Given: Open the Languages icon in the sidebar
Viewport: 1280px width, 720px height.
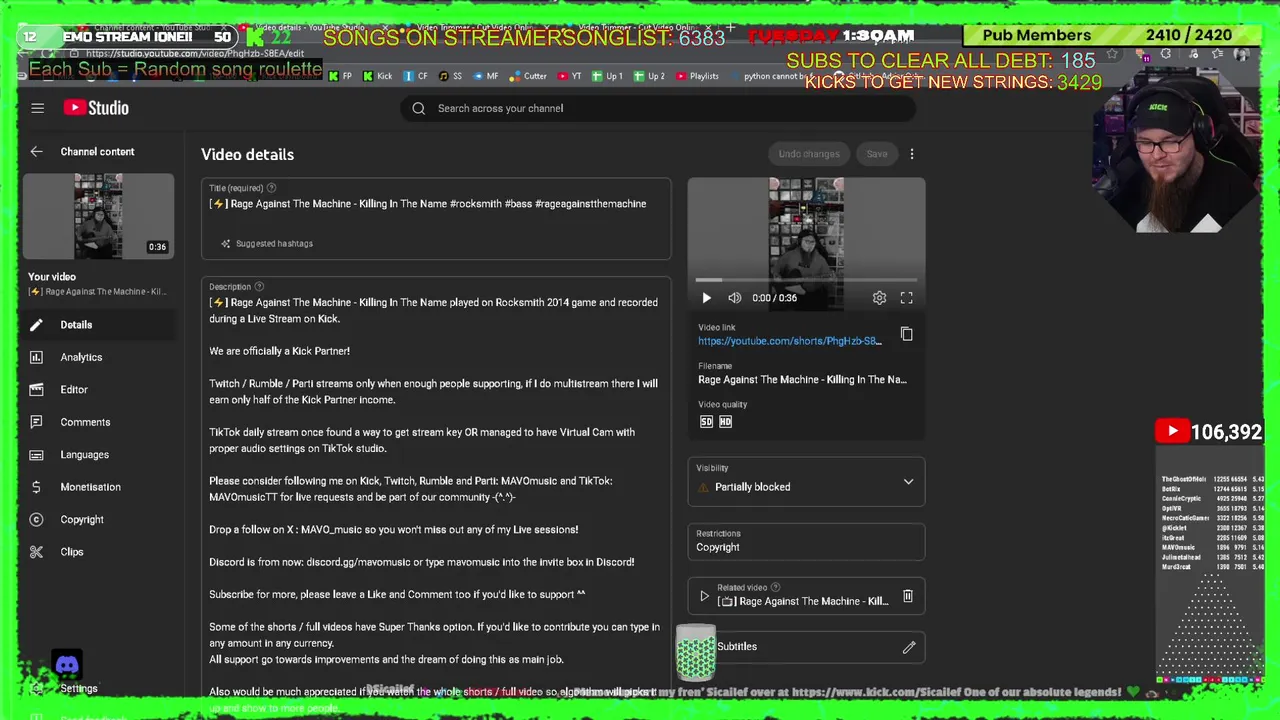Looking at the screenshot, I should [36, 455].
